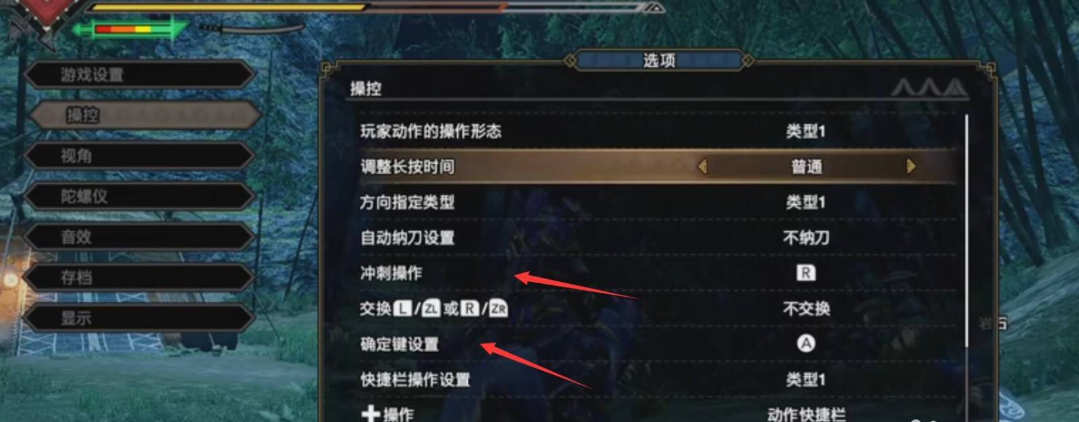Image resolution: width=1079 pixels, height=422 pixels.
Task: Click the mountain emblem at panel top-right
Action: 928,88
